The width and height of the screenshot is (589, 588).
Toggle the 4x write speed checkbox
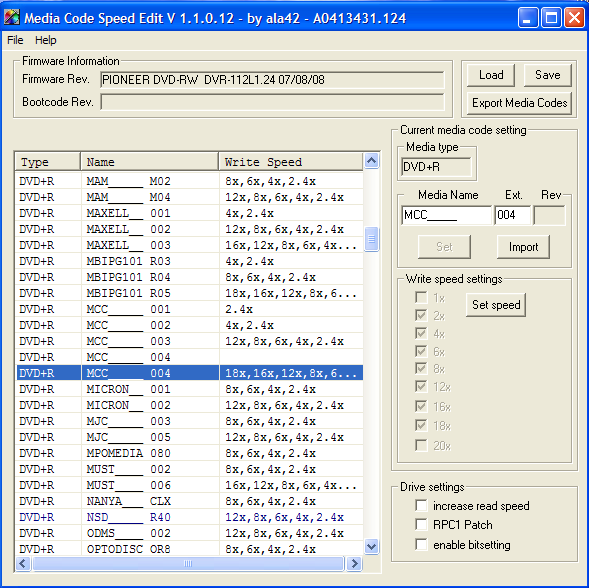tap(421, 333)
